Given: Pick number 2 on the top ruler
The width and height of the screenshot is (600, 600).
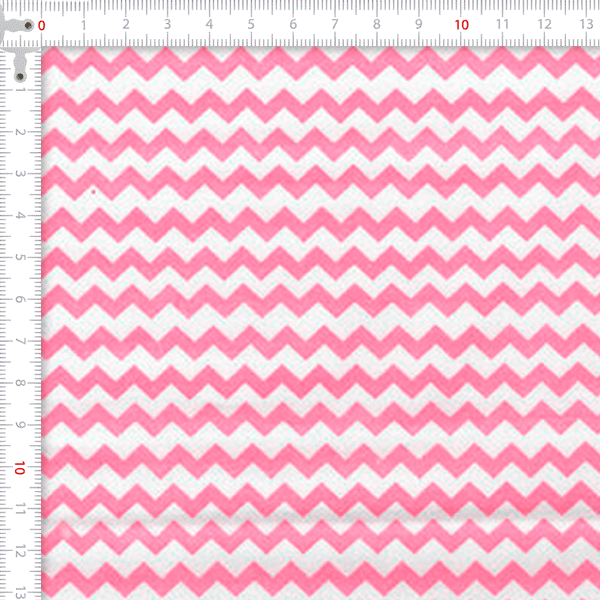Looking at the screenshot, I should (124, 23).
